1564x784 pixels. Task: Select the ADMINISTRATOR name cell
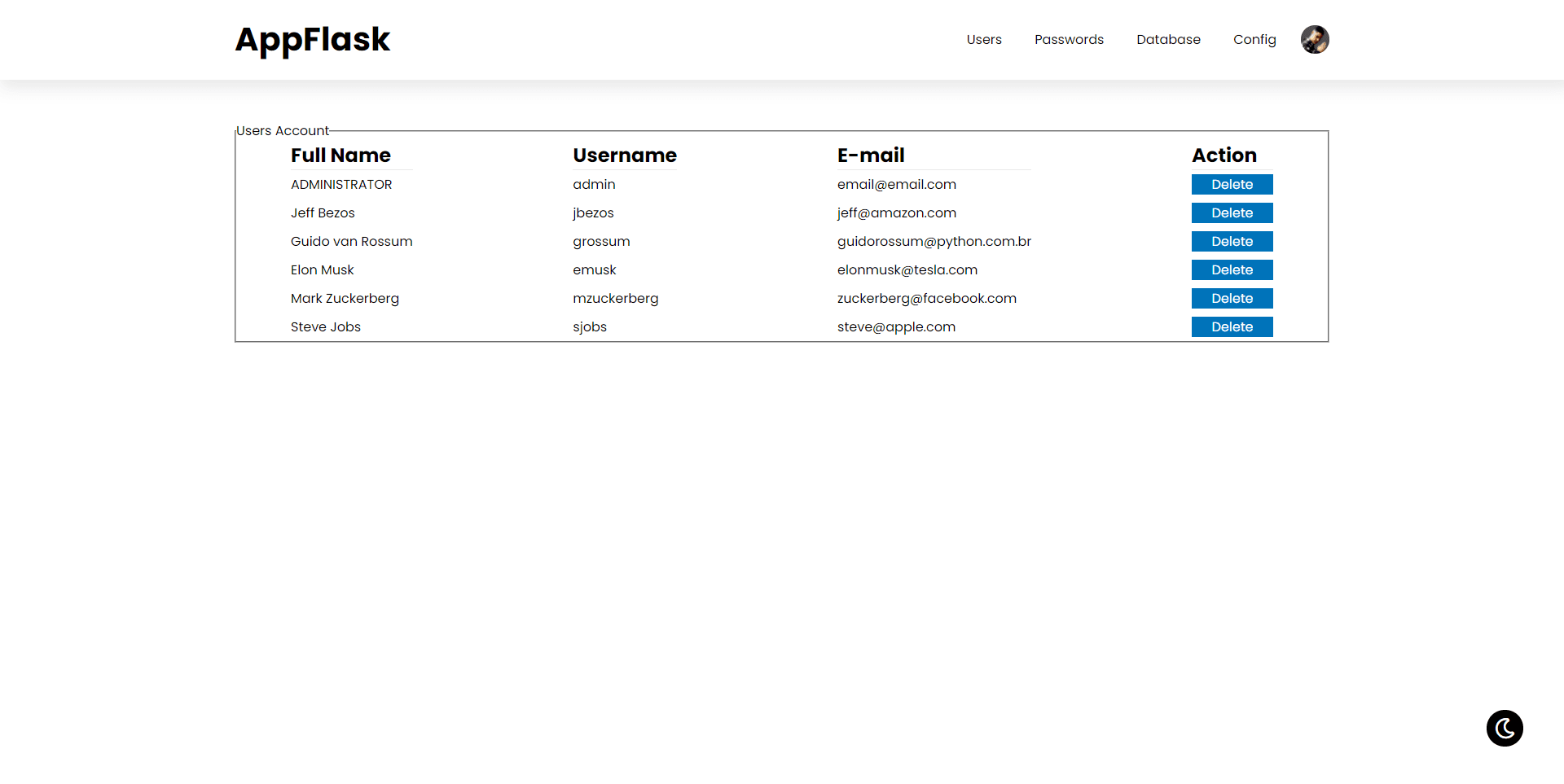341,185
